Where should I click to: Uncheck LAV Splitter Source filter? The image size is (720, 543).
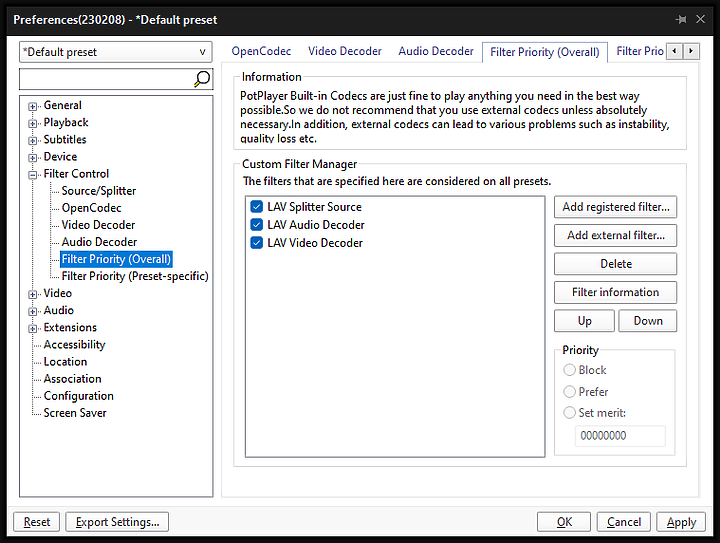point(257,207)
